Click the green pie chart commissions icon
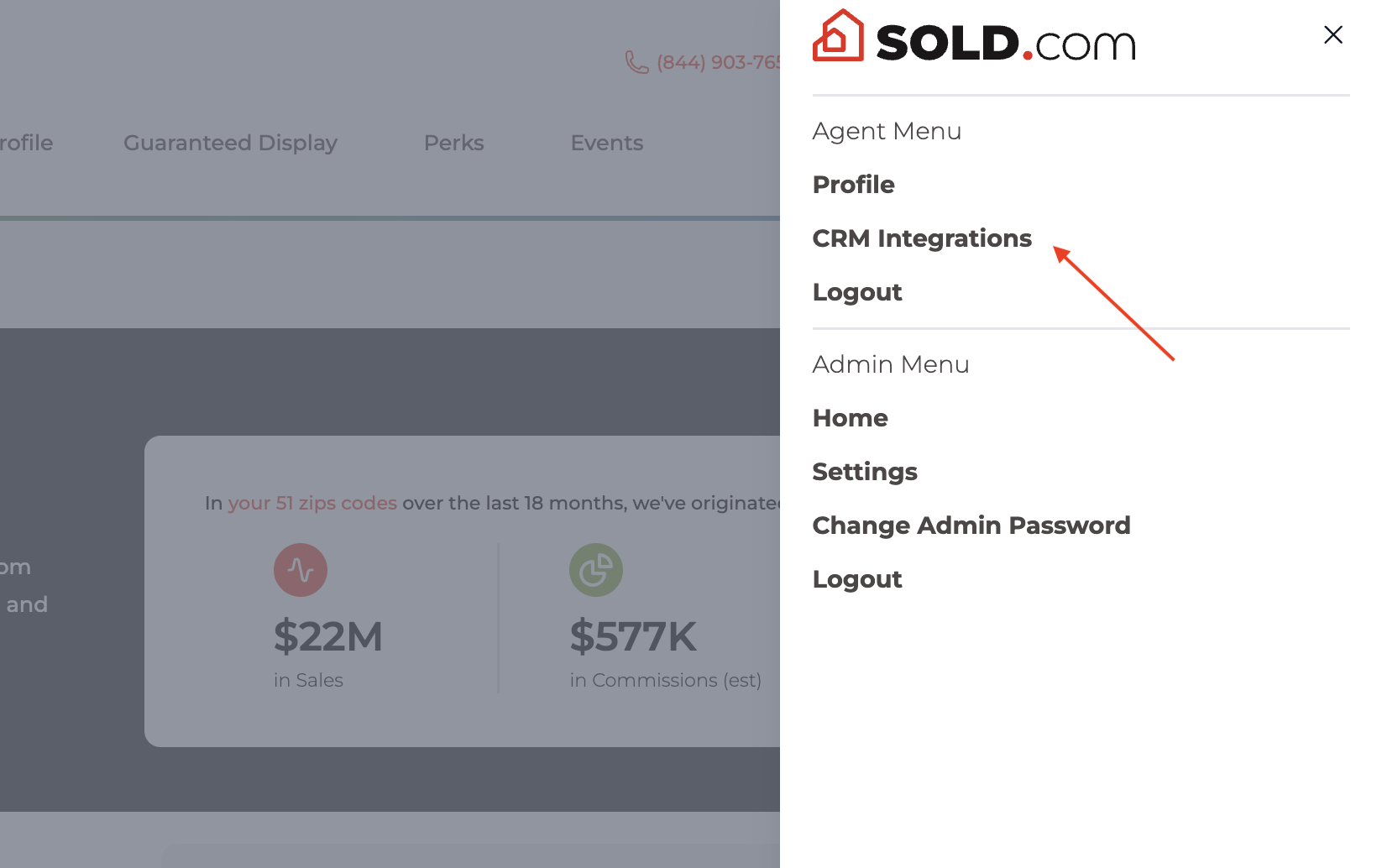 596,570
